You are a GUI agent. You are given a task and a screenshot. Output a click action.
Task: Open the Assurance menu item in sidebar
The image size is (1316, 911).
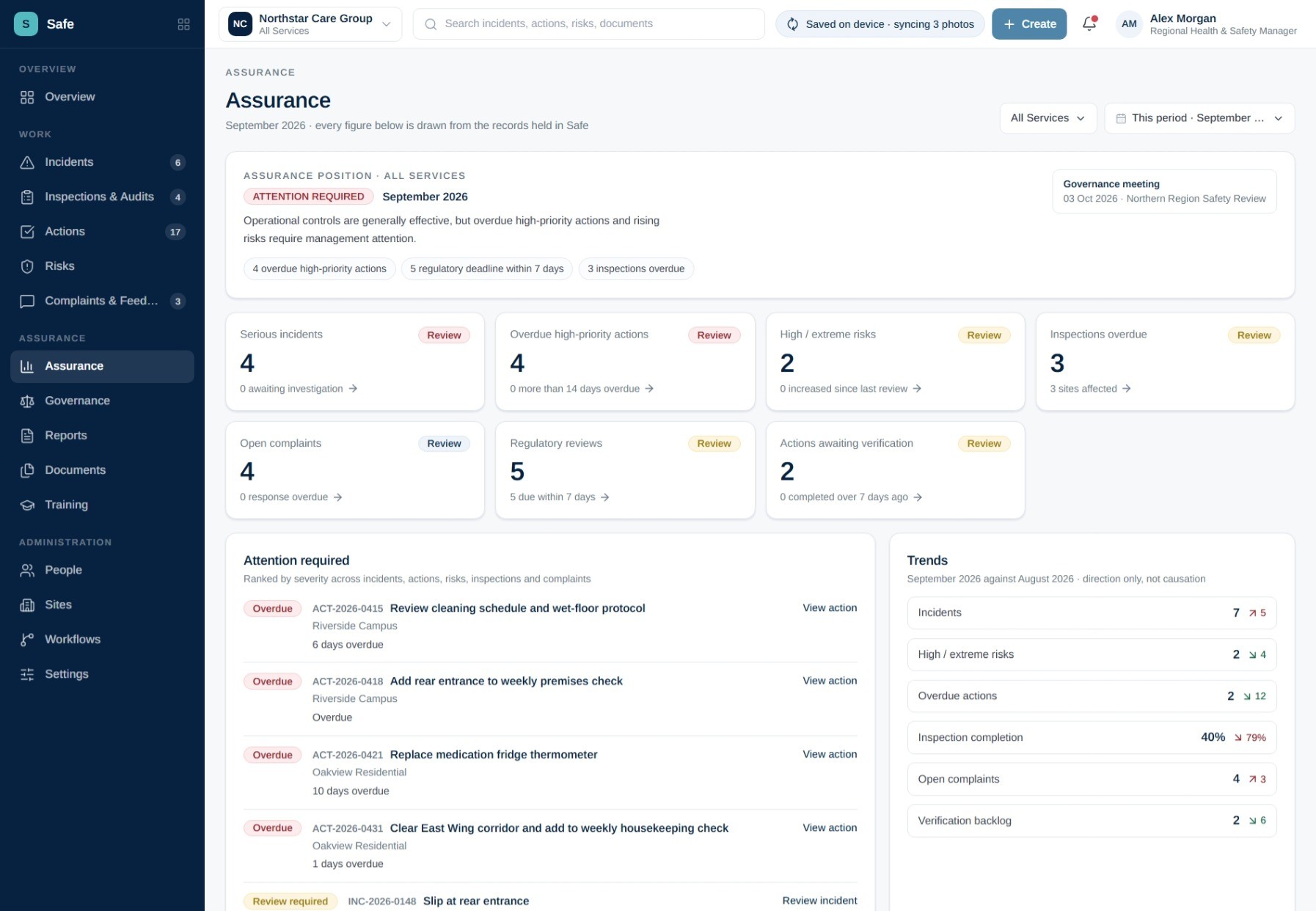click(x=102, y=366)
